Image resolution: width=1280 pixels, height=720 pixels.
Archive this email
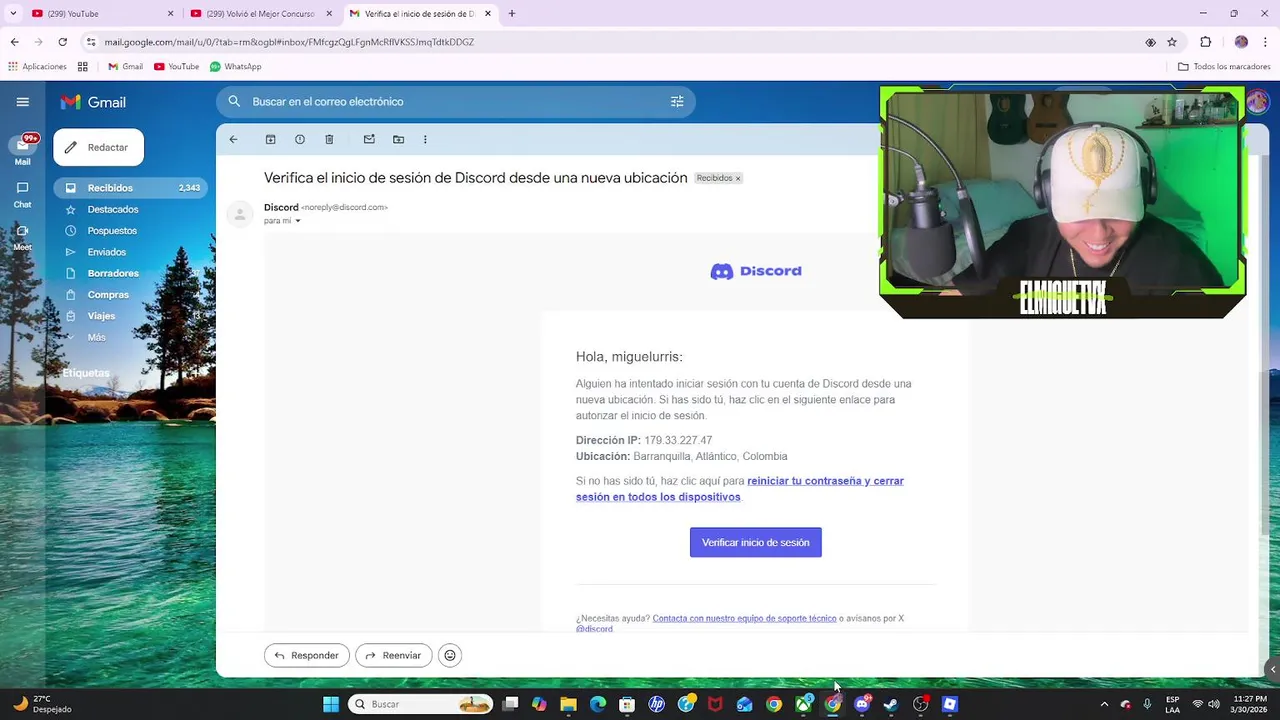point(270,139)
